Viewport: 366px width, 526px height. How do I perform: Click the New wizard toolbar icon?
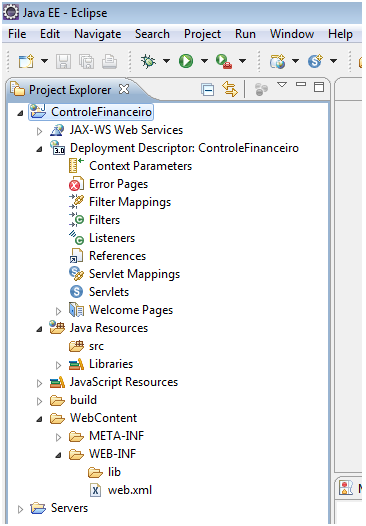pos(26,61)
